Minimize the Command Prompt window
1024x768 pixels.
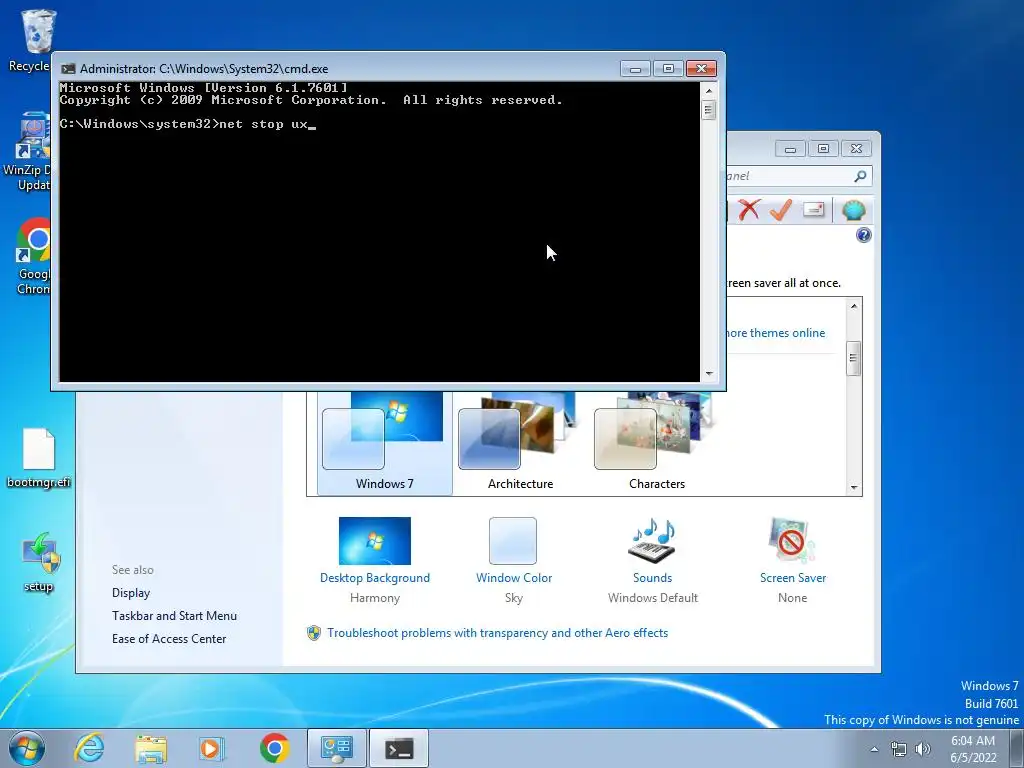tap(635, 69)
